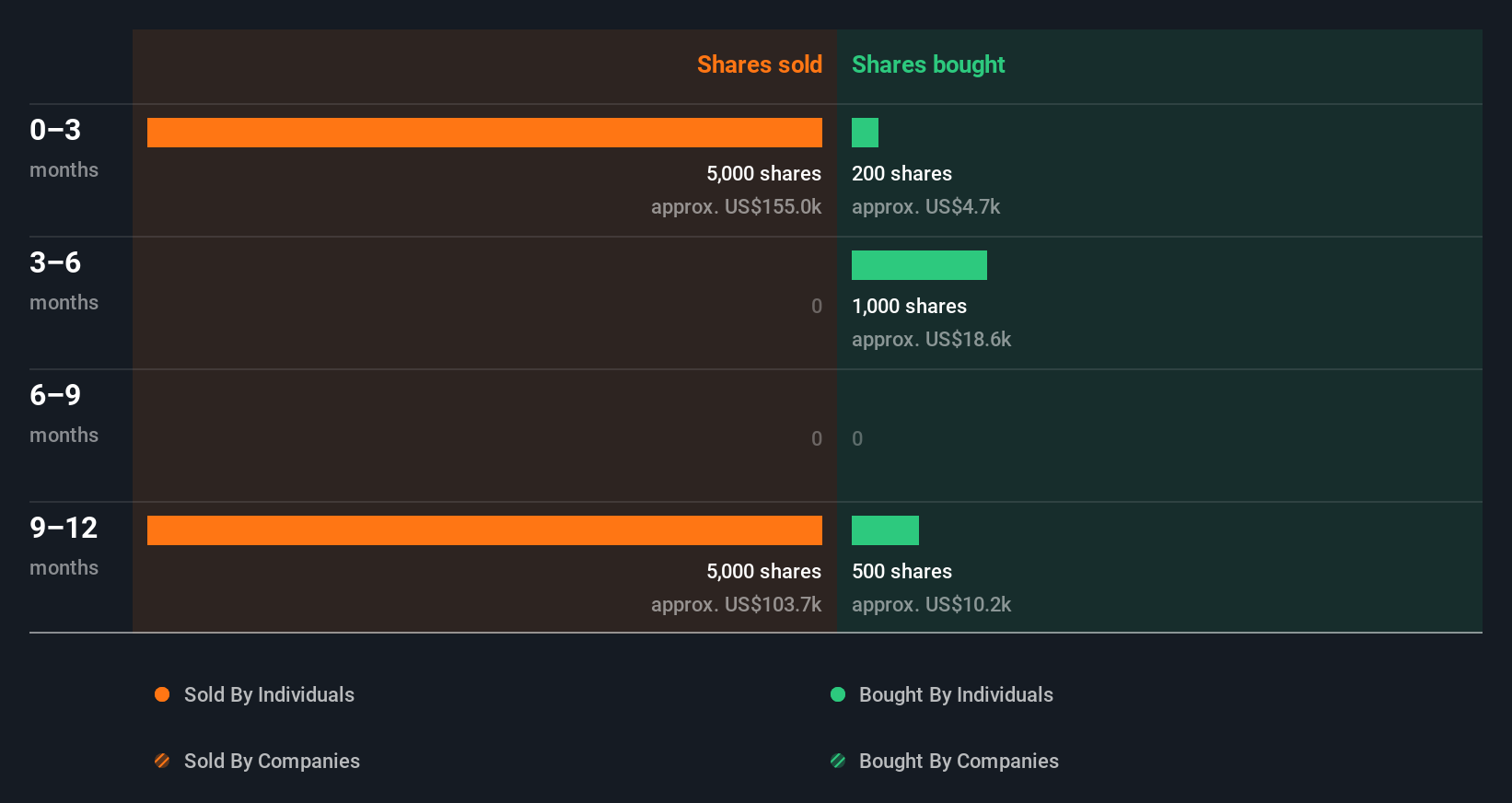Select the 0–3 months row label
The width and height of the screenshot is (1512, 803).
click(x=64, y=147)
